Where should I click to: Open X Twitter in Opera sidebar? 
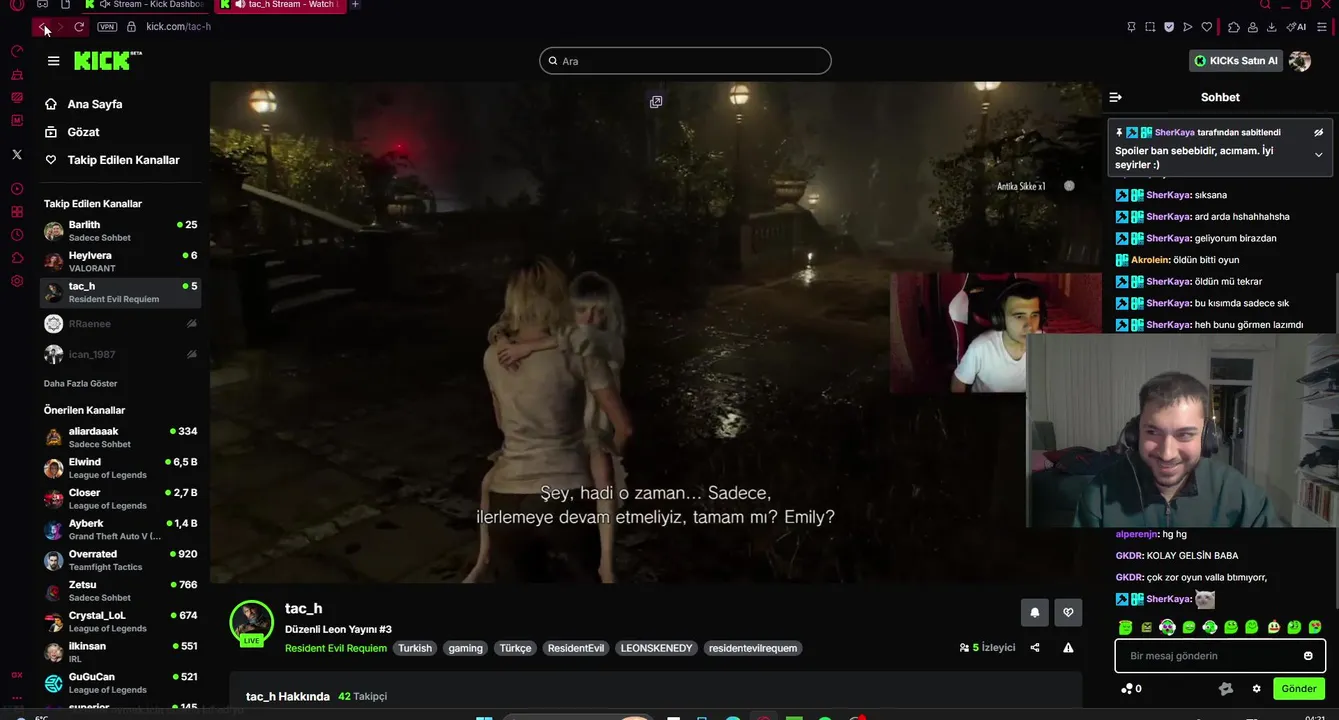point(17,154)
